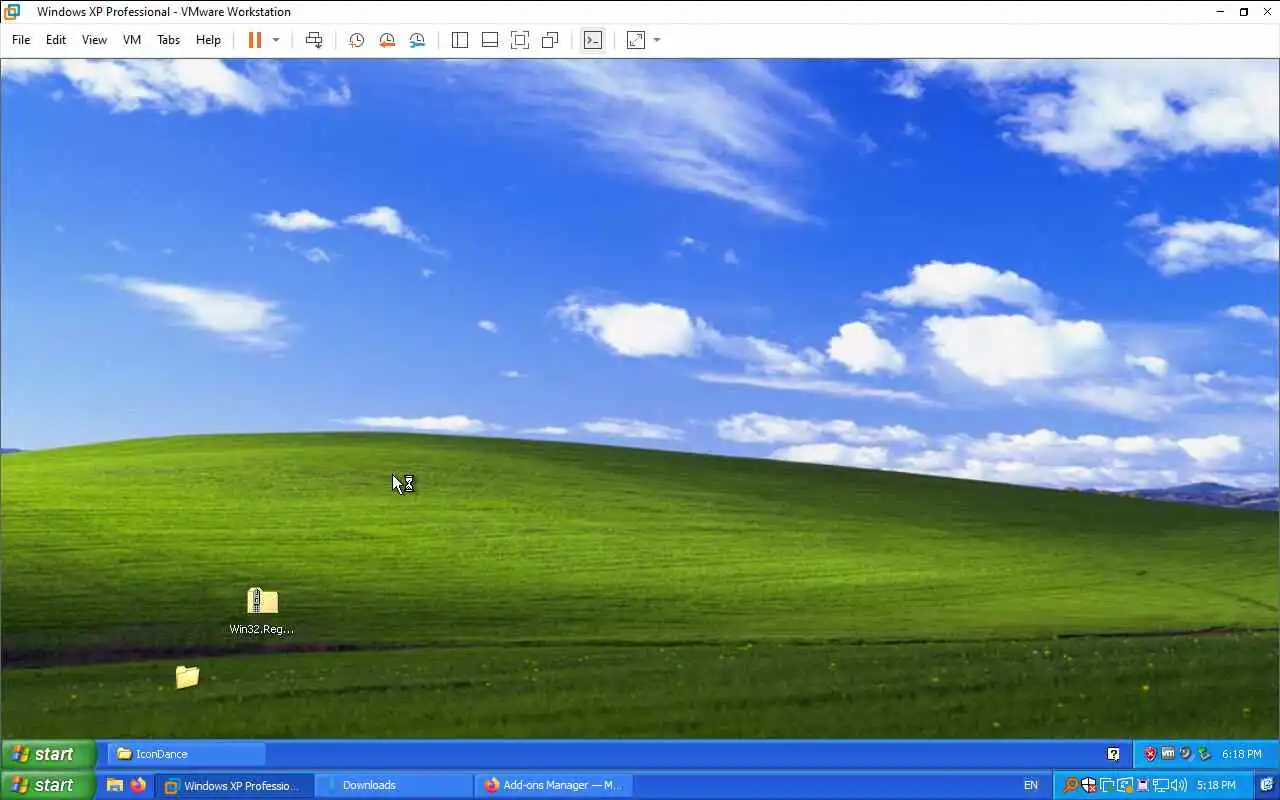This screenshot has width=1280, height=800.
Task: Launch file explorer quick launch icon
Action: tap(115, 785)
